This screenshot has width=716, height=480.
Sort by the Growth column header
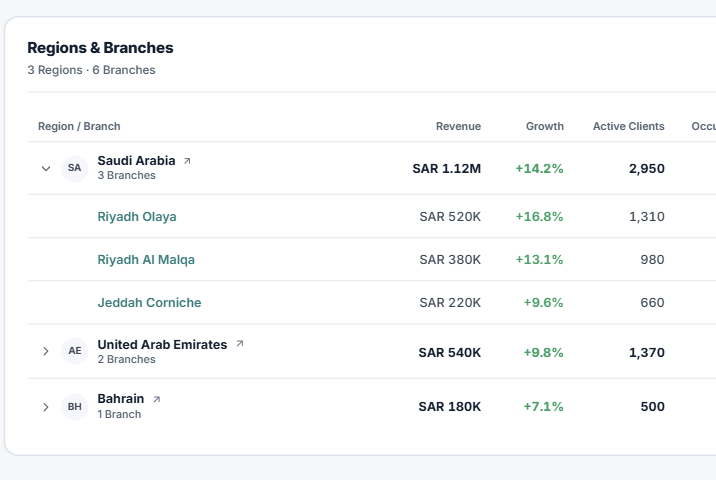click(545, 126)
